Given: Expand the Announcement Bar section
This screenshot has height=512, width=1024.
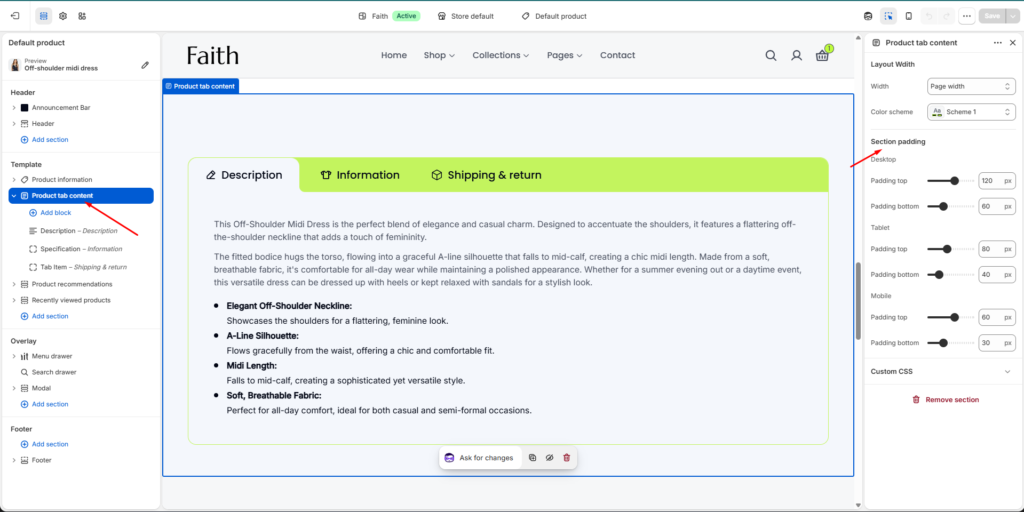Looking at the screenshot, I should coord(14,108).
